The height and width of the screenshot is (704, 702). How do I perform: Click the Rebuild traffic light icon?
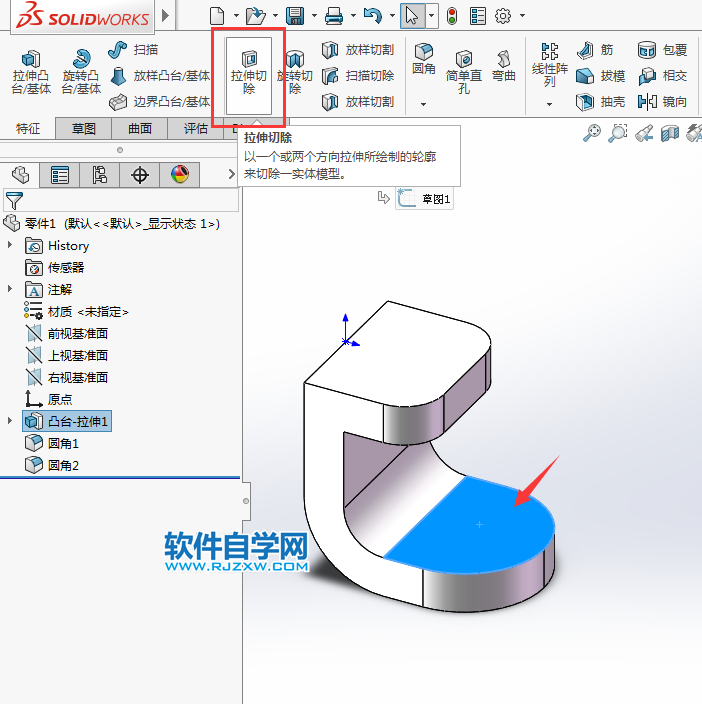tap(452, 16)
